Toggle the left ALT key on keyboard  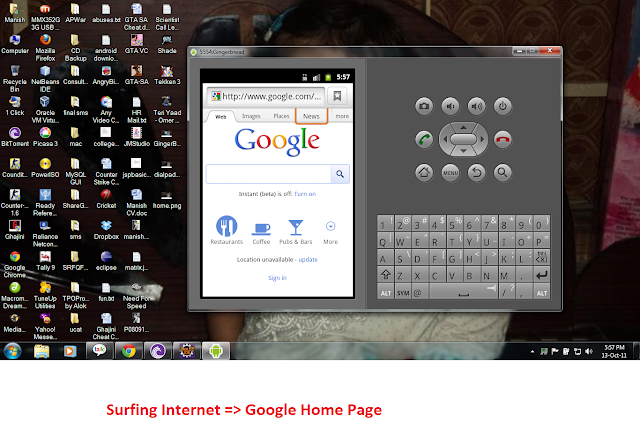click(x=385, y=293)
